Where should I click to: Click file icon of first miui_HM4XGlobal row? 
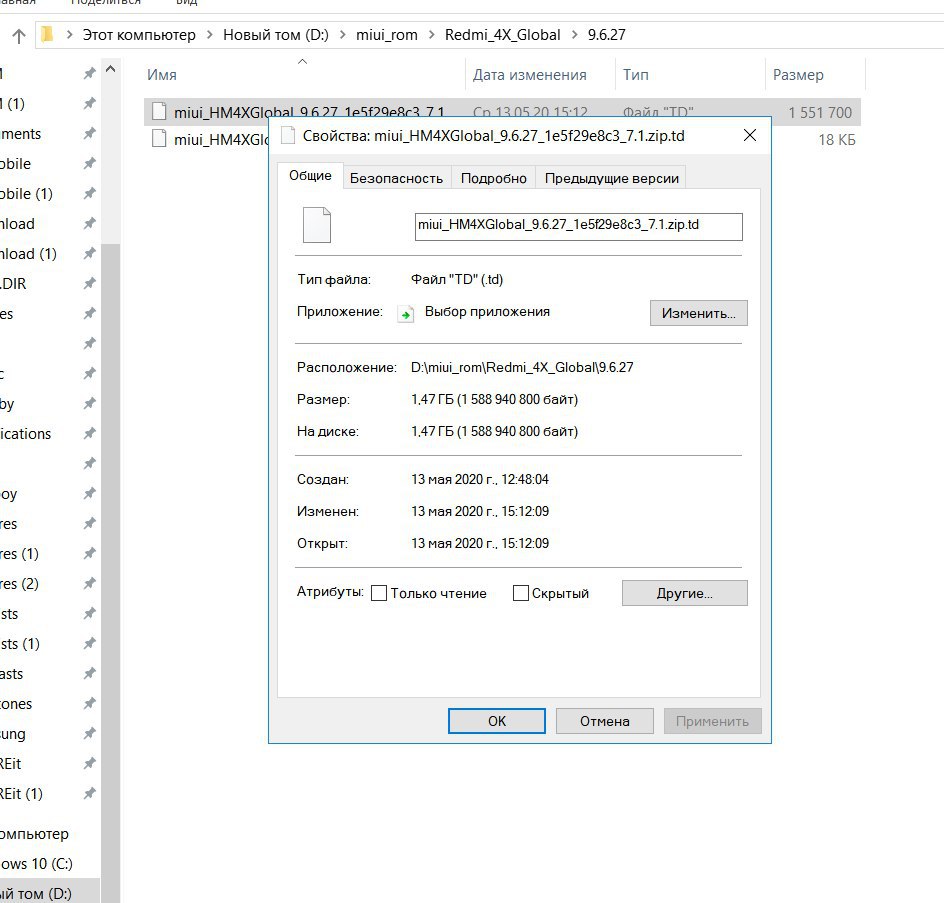click(159, 112)
